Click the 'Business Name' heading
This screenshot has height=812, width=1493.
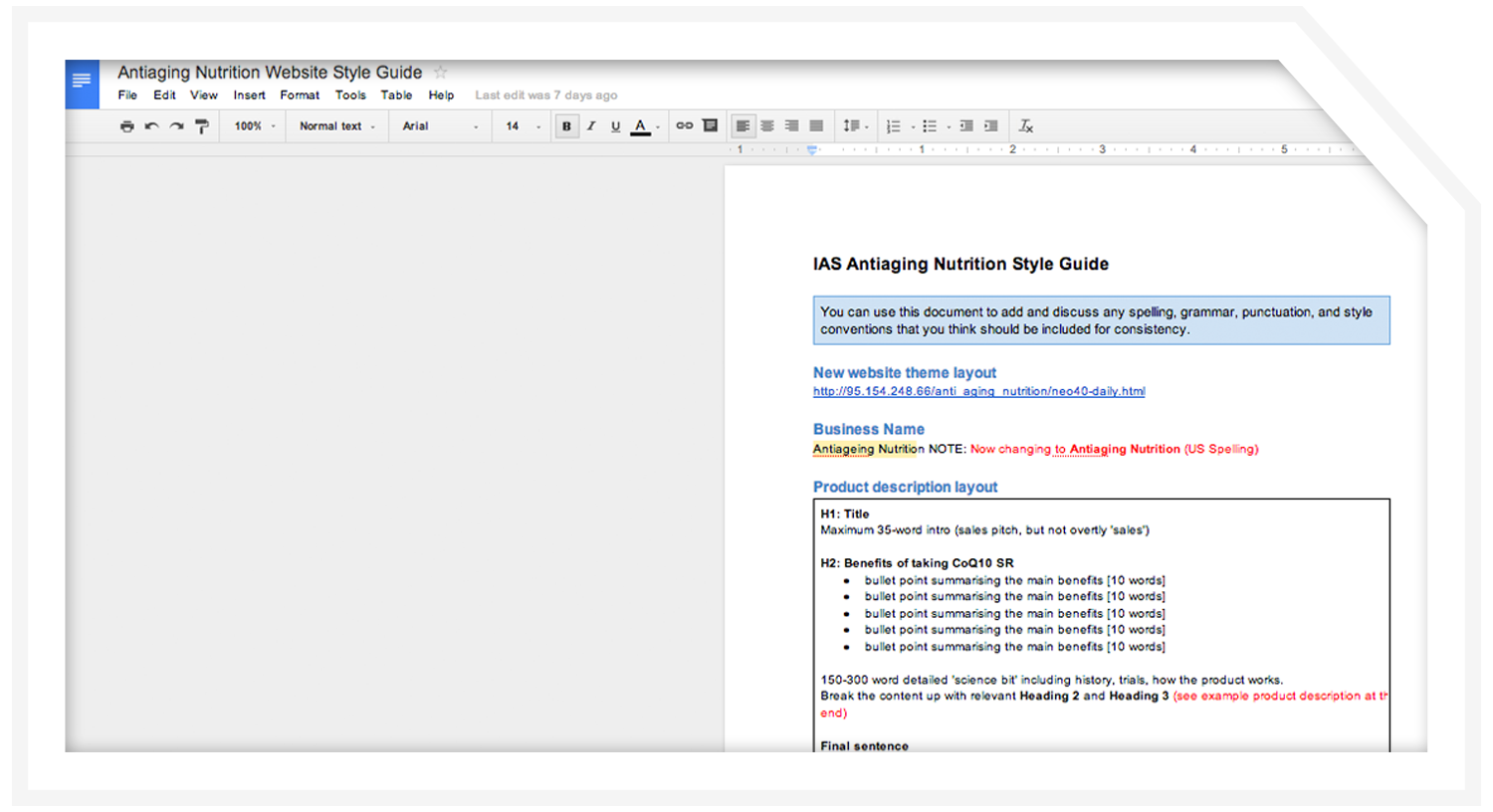click(x=868, y=429)
